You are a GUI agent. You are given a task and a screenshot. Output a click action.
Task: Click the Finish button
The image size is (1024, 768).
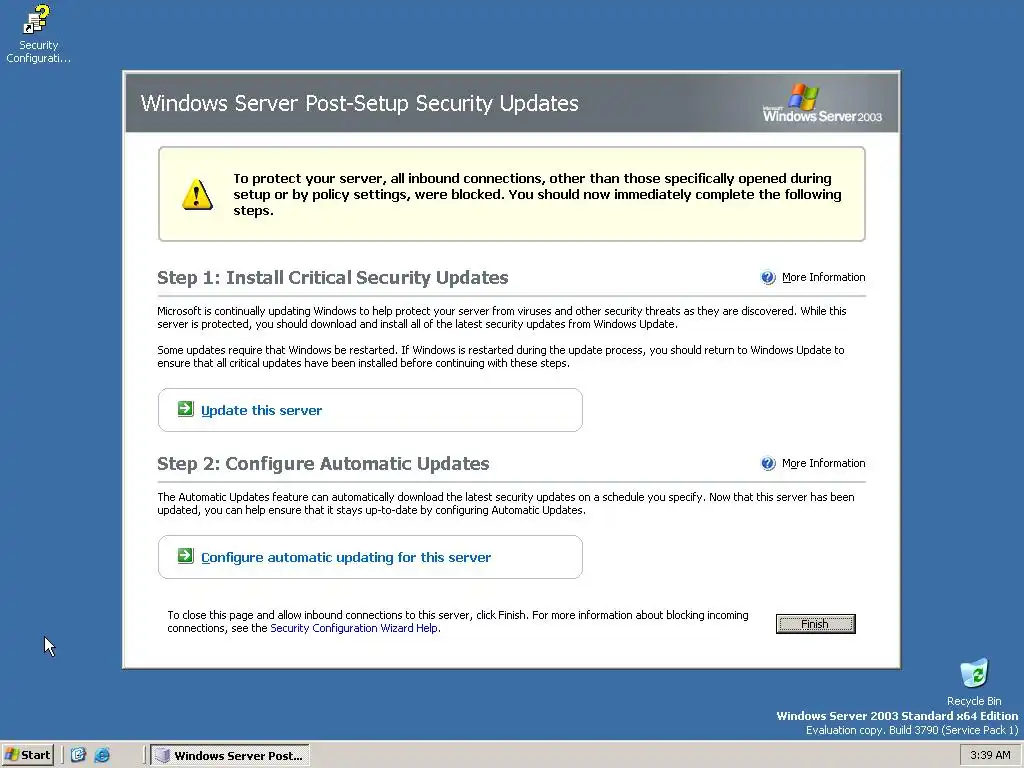click(x=815, y=624)
